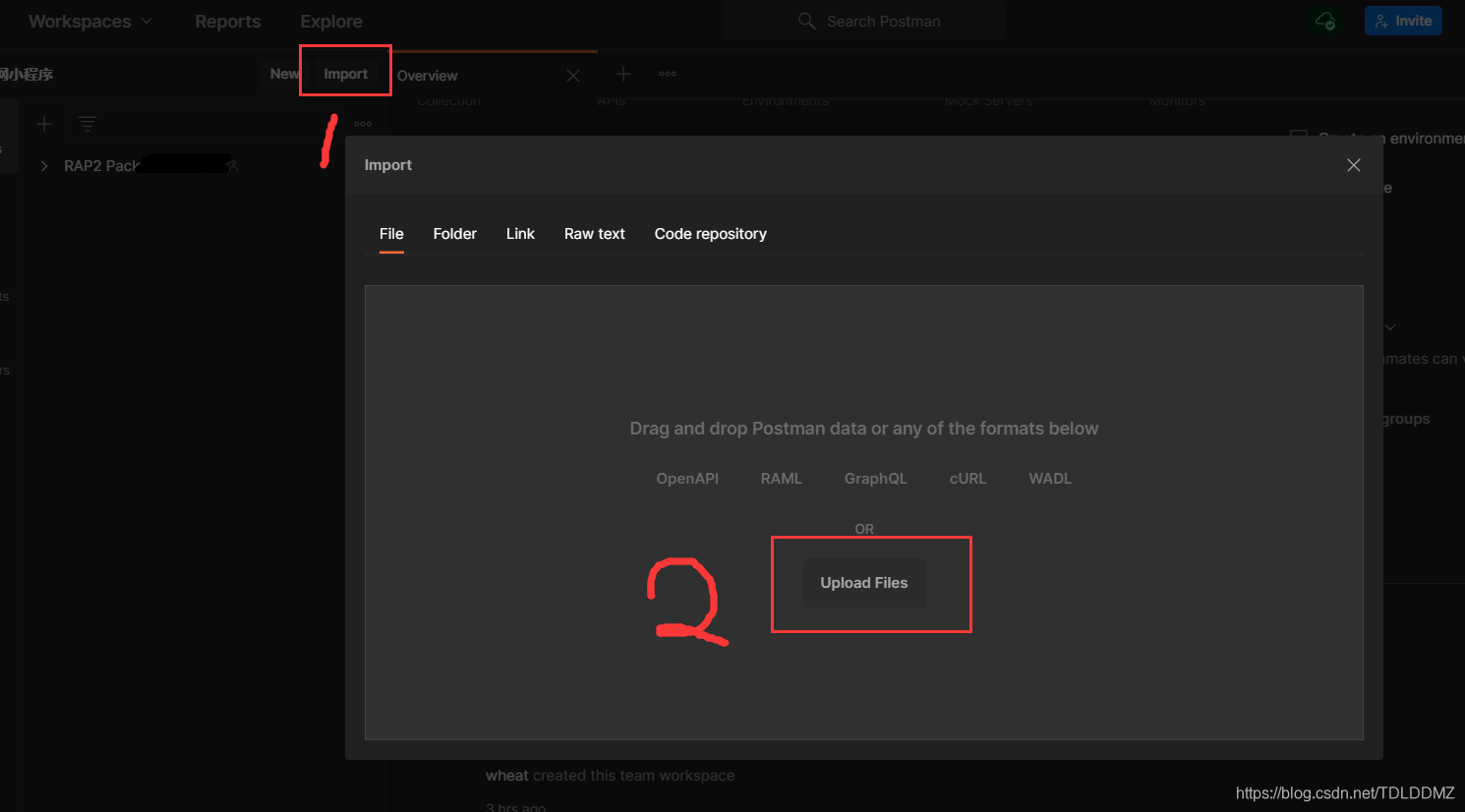Image resolution: width=1465 pixels, height=812 pixels.
Task: Click the Import button in sidebar header
Action: pyautogui.click(x=346, y=74)
